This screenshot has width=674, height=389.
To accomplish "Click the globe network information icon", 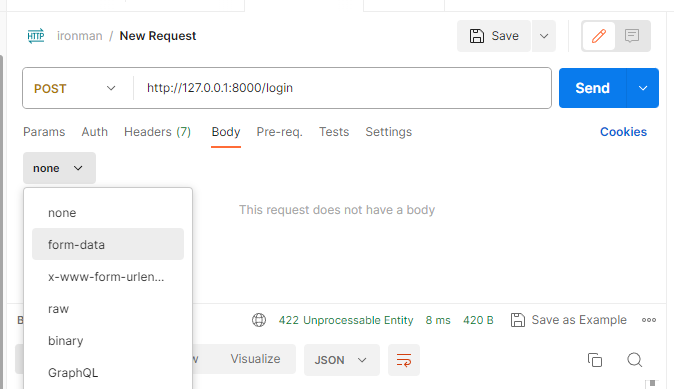I will click(x=259, y=320).
